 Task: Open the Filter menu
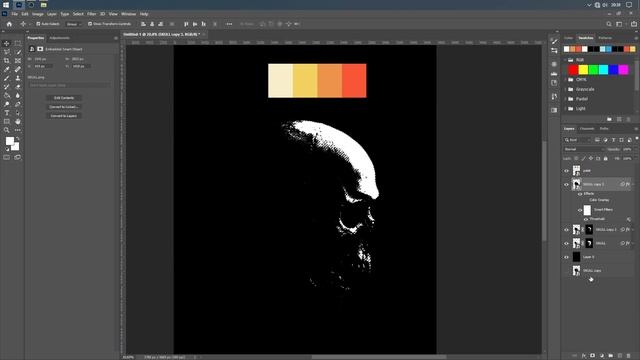(91, 14)
